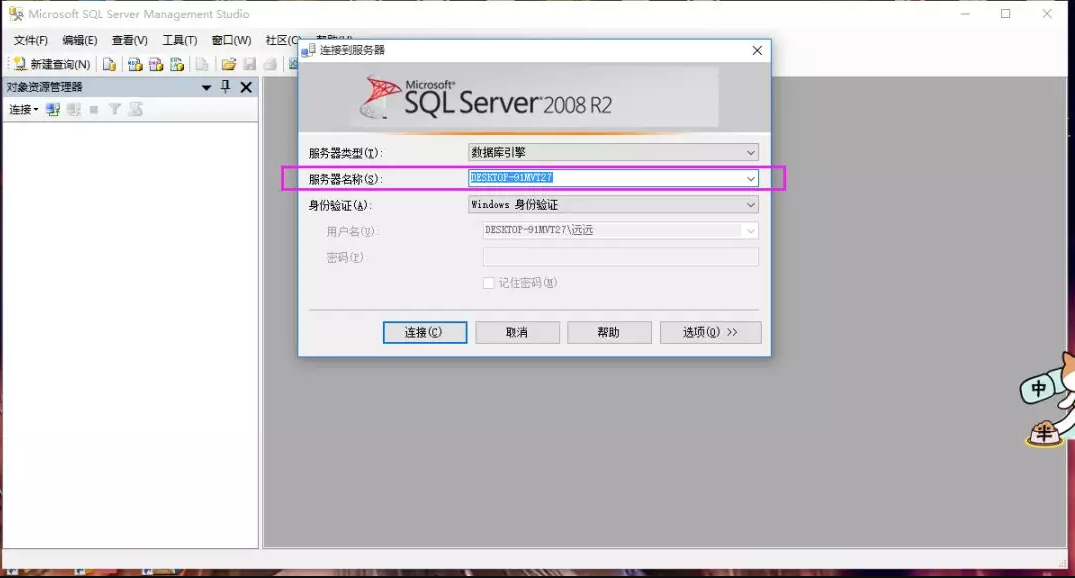This screenshot has height=578, width=1075.
Task: Open the 查看(V) menu
Action: pos(130,40)
